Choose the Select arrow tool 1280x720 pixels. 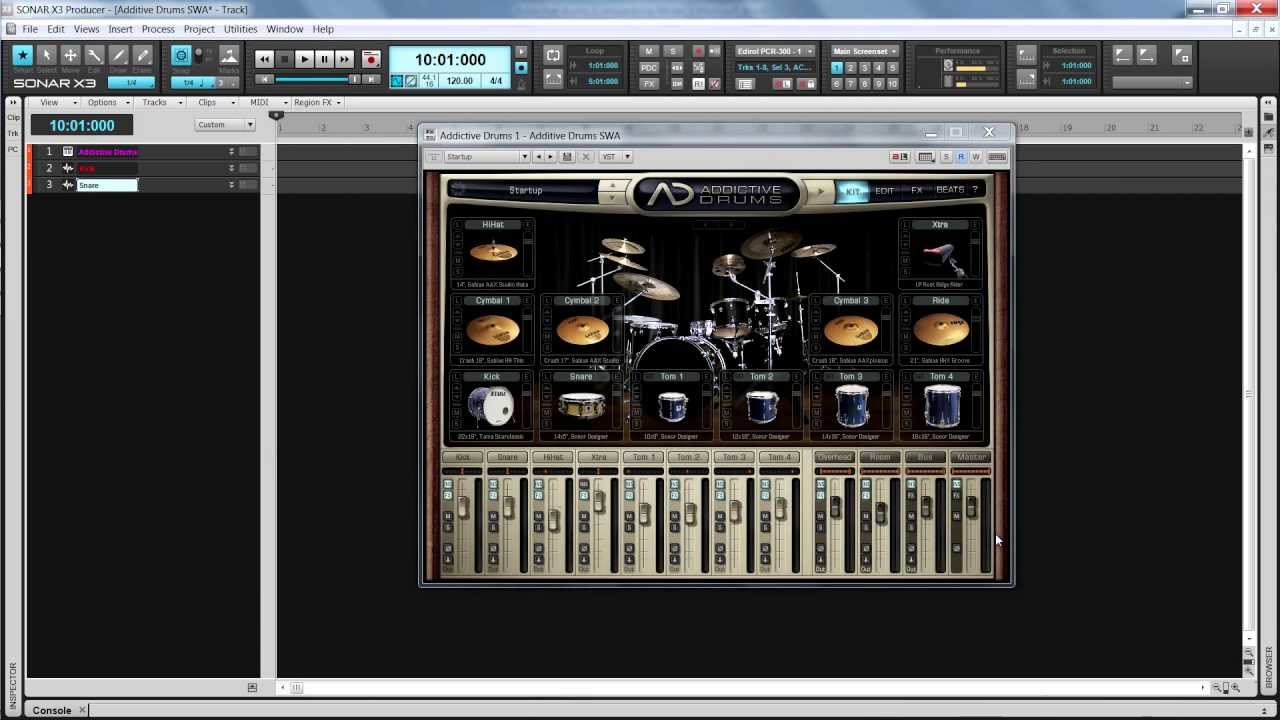pyautogui.click(x=46, y=56)
